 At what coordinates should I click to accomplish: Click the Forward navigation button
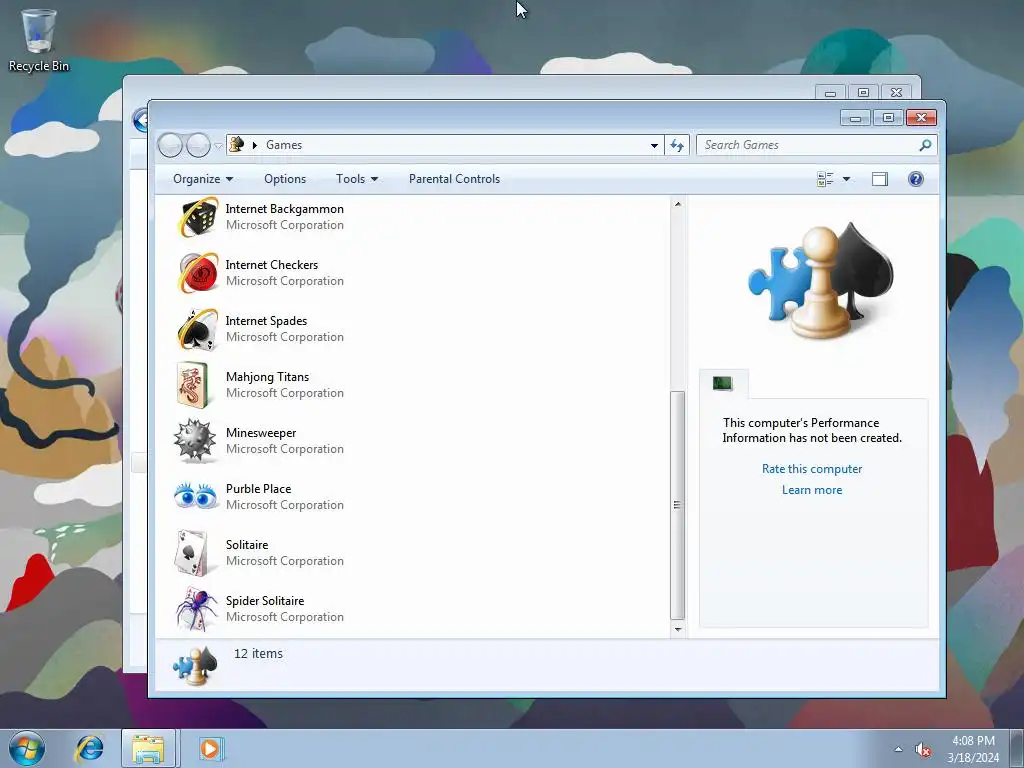pyautogui.click(x=198, y=145)
